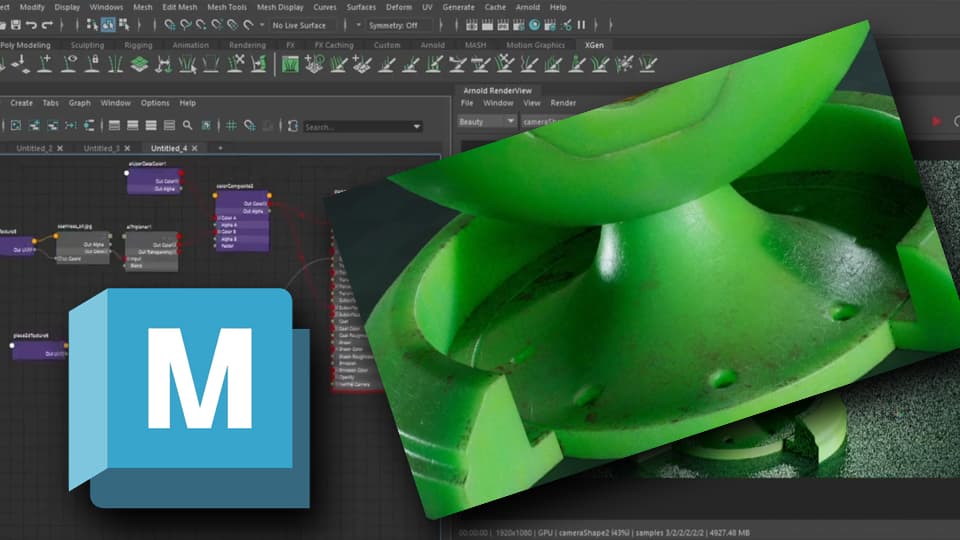Click the round blue IPR render icon

tap(534, 25)
